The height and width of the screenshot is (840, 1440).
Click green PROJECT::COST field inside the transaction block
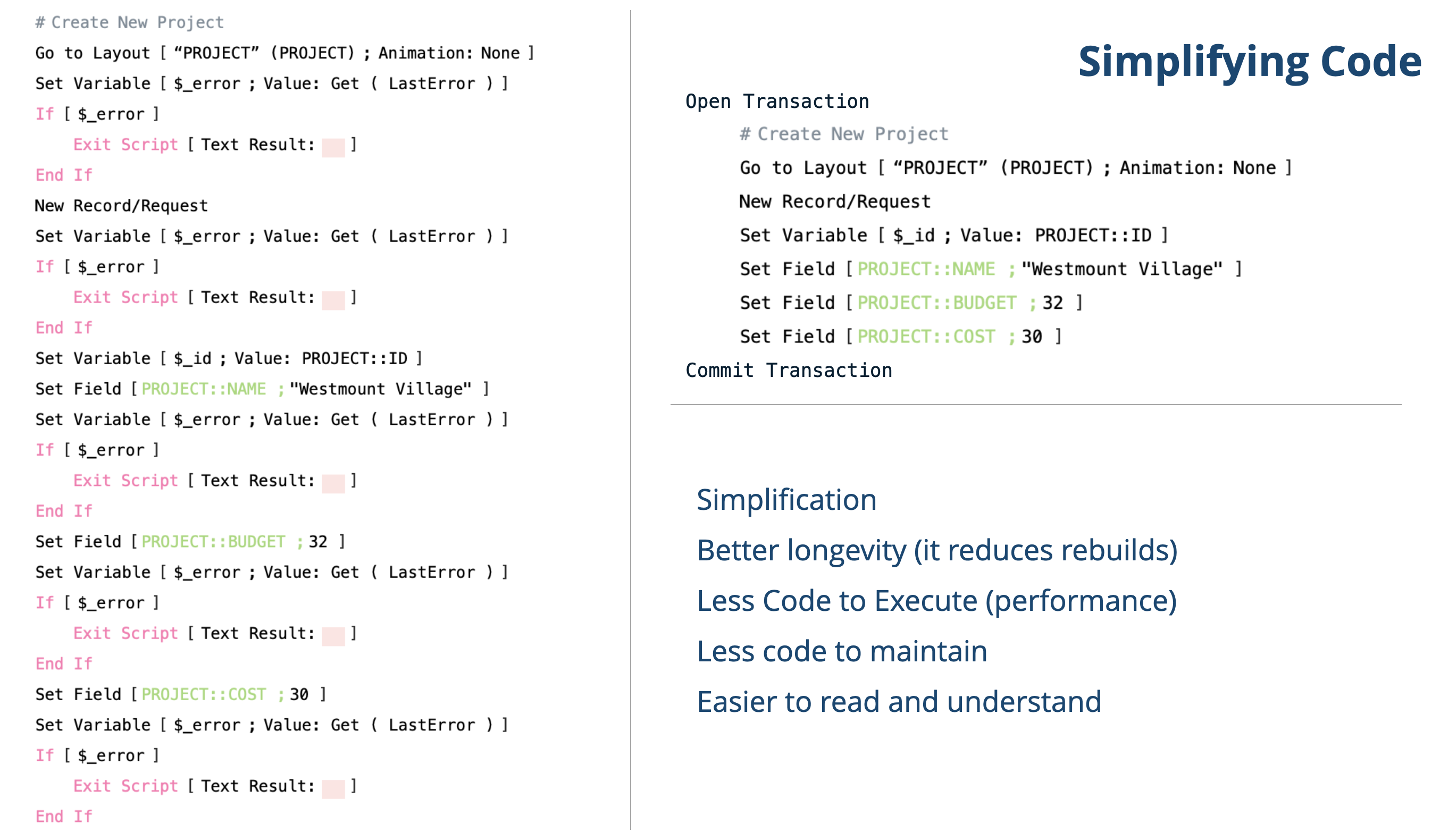(926, 337)
